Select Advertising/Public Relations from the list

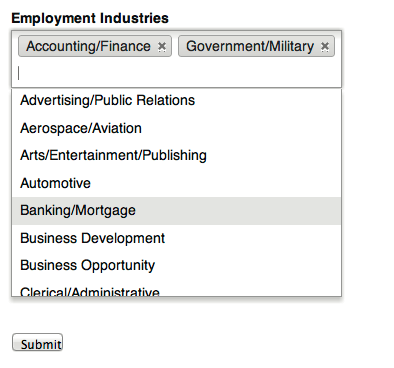click(177, 101)
